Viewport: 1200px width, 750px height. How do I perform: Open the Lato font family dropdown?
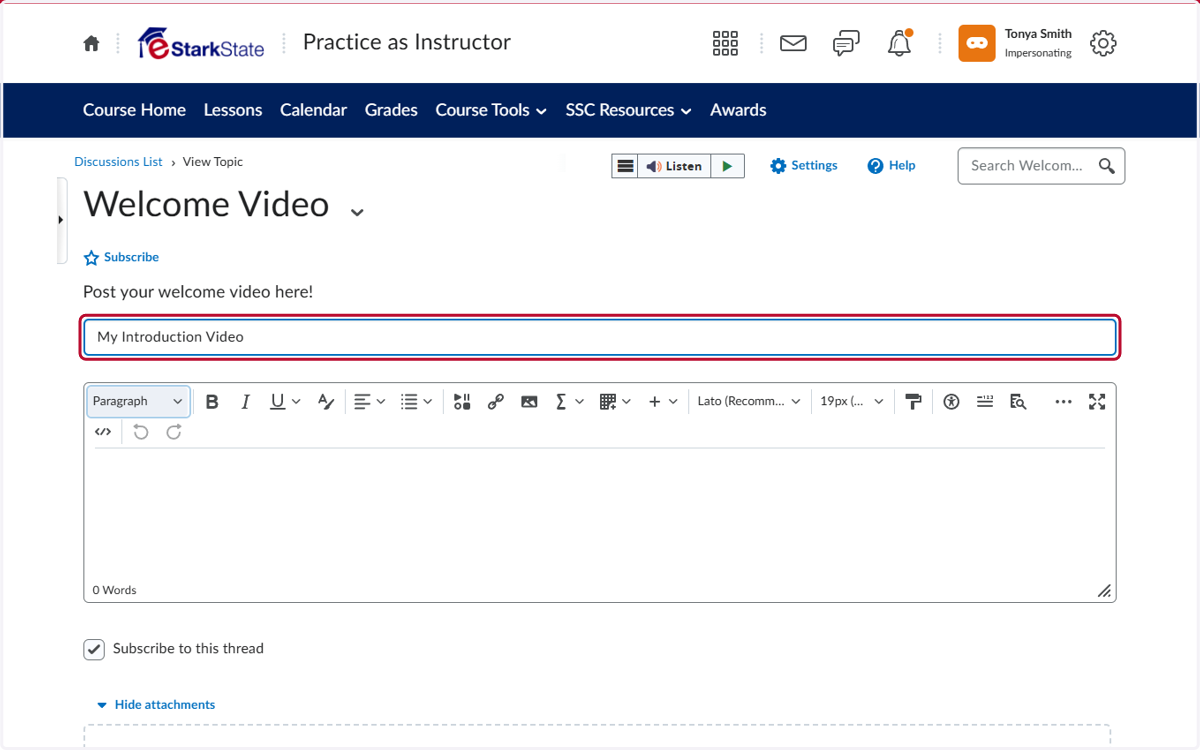click(x=749, y=401)
